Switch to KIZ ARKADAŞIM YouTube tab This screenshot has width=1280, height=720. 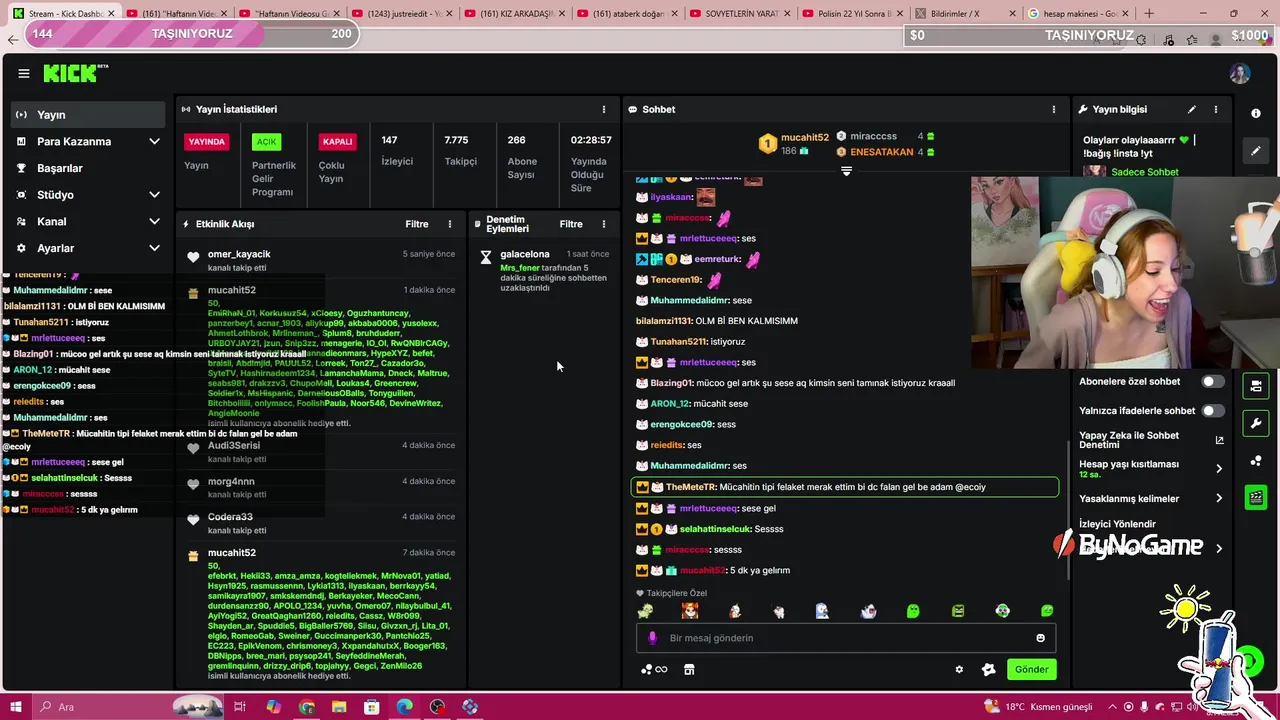point(517,13)
